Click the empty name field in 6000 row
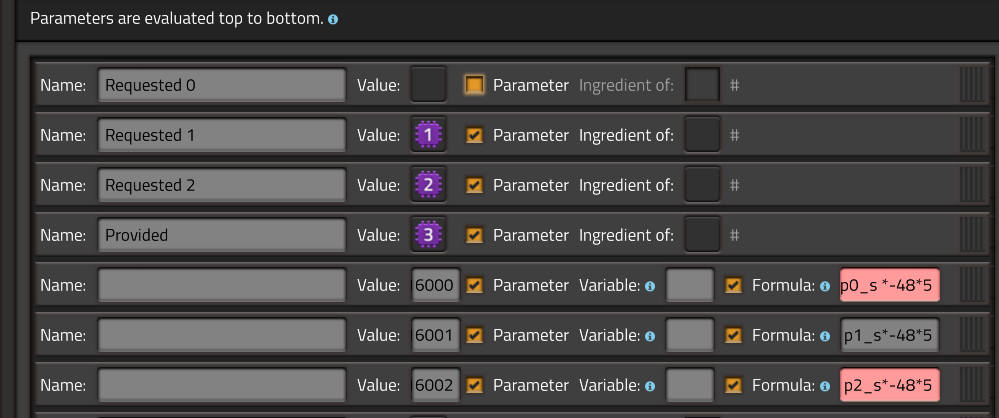Screen dimensions: 999x418 pos(222,285)
